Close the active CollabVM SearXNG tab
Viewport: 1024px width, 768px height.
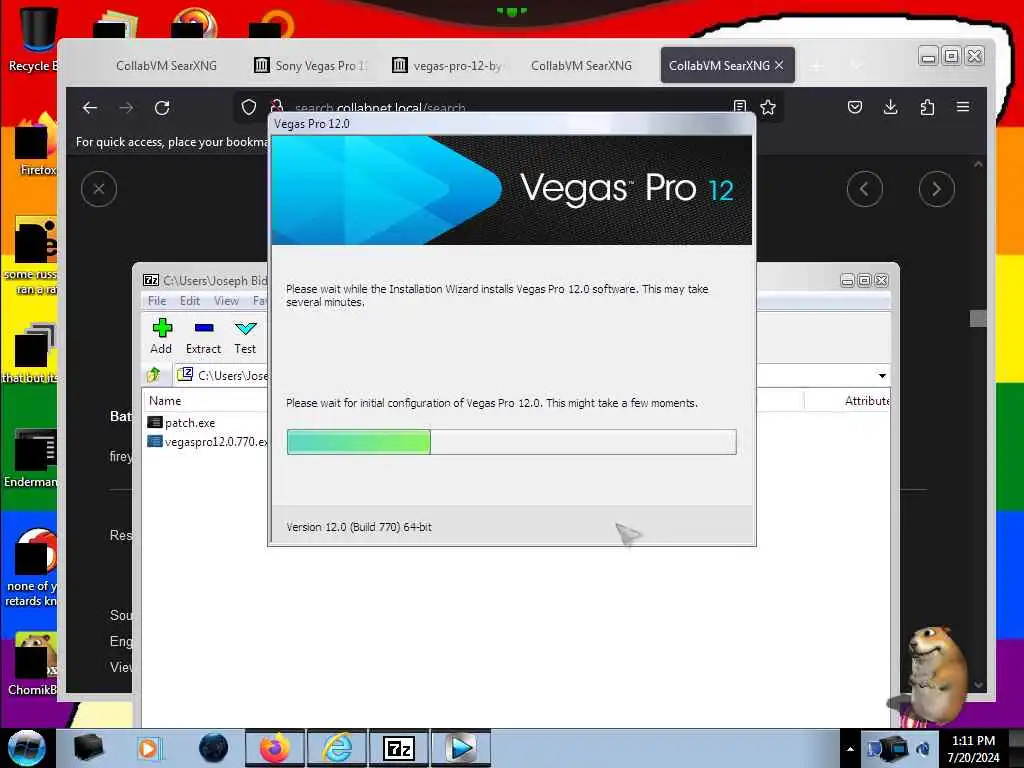tap(778, 65)
